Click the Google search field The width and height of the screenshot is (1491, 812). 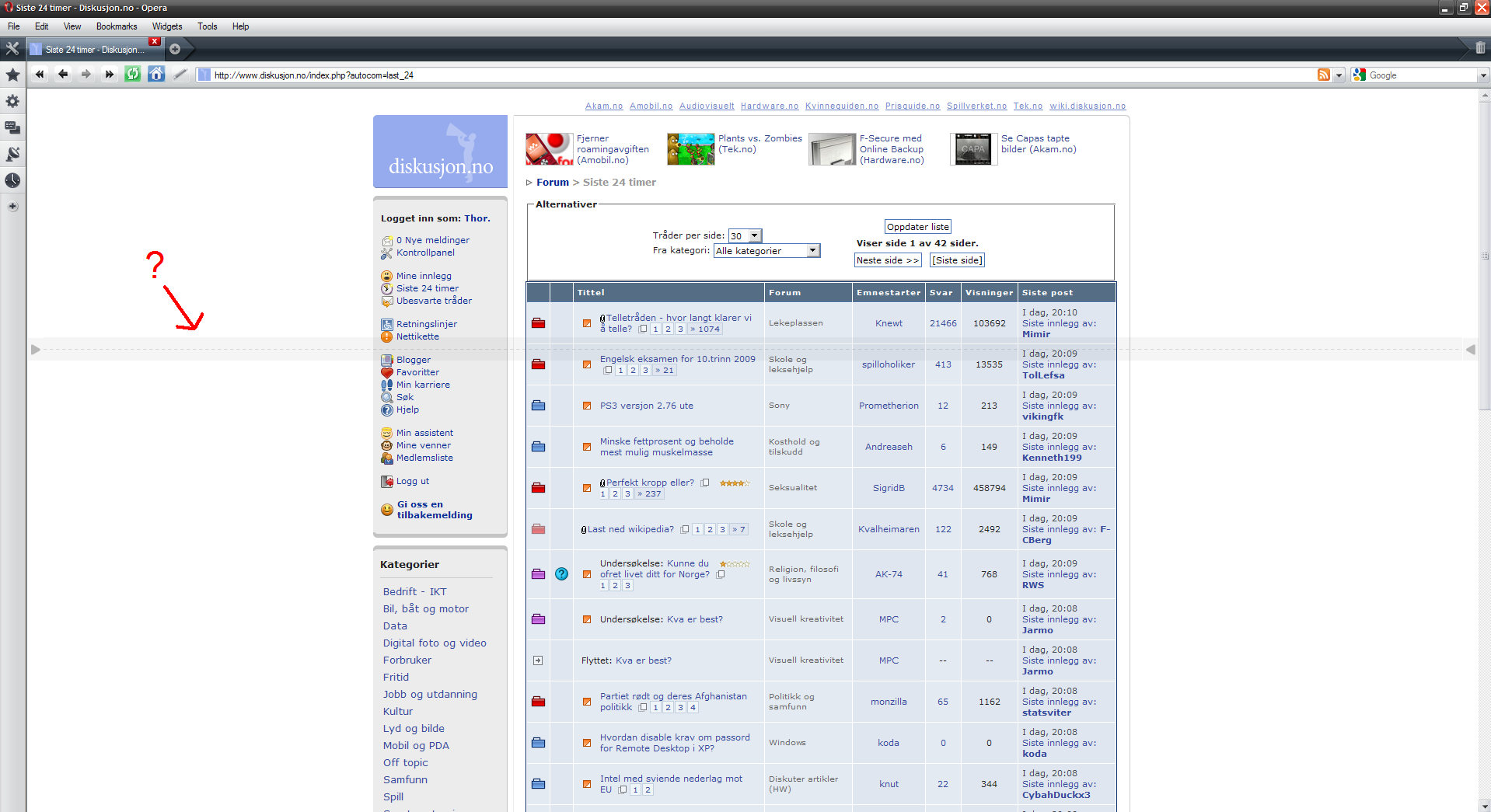(x=1422, y=75)
